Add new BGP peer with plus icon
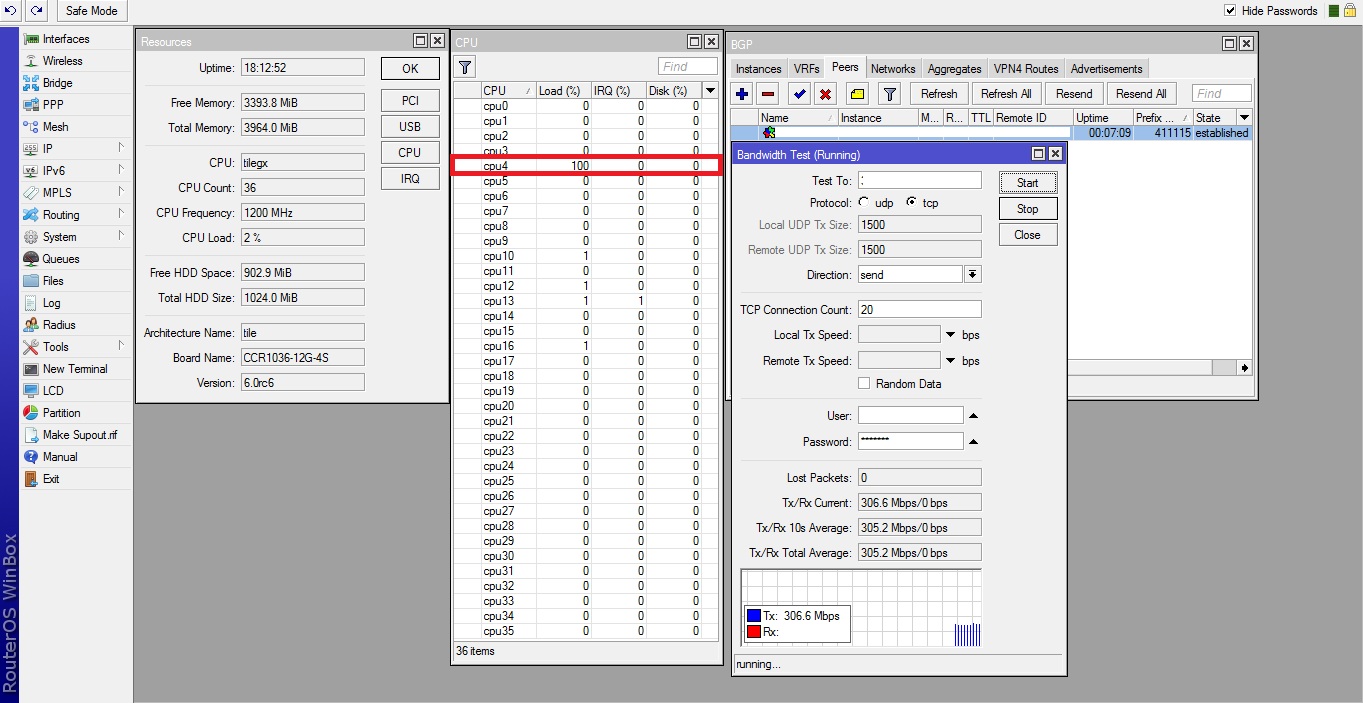The image size is (1363, 703). click(742, 94)
